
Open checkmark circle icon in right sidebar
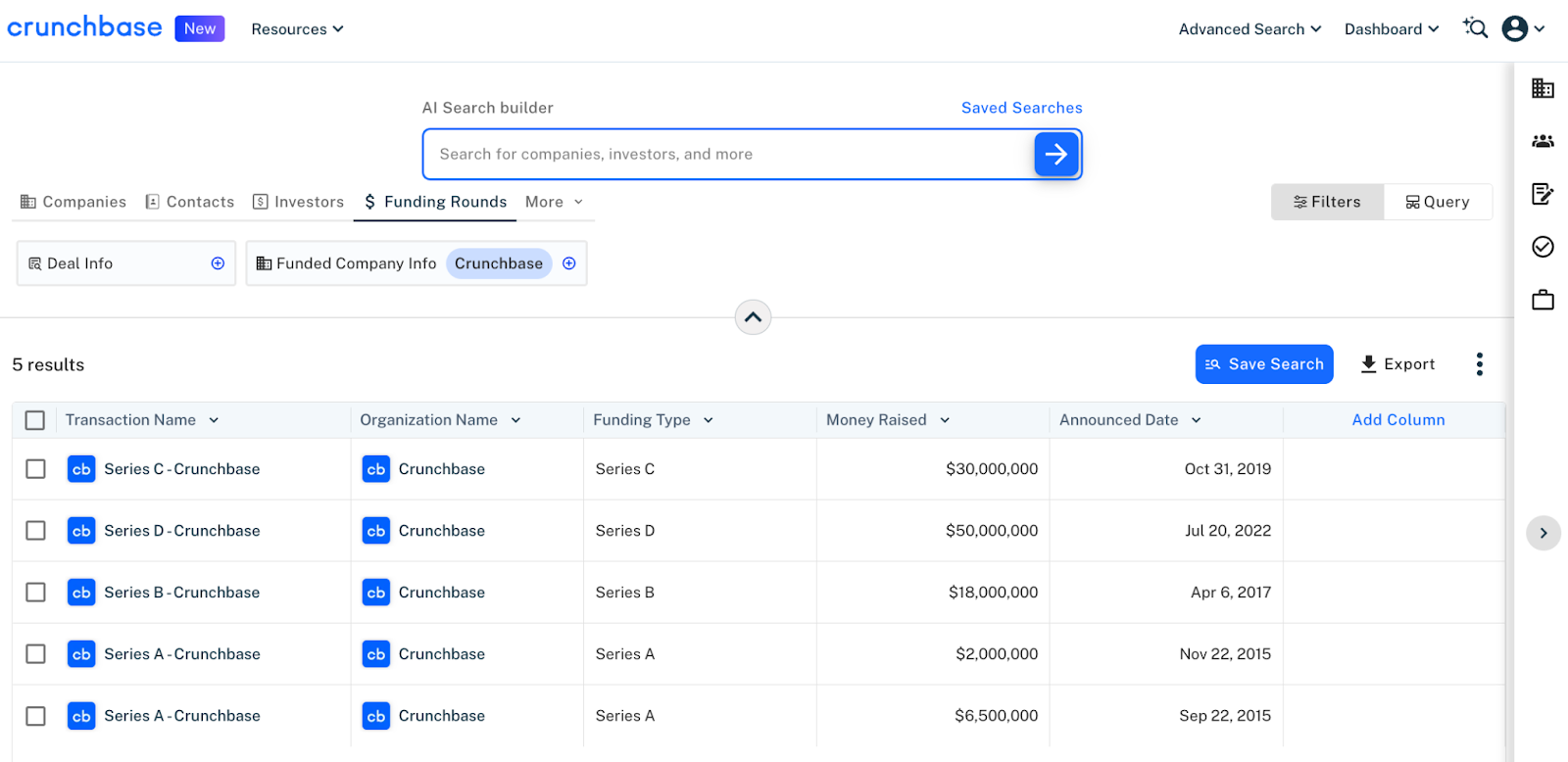click(1543, 247)
